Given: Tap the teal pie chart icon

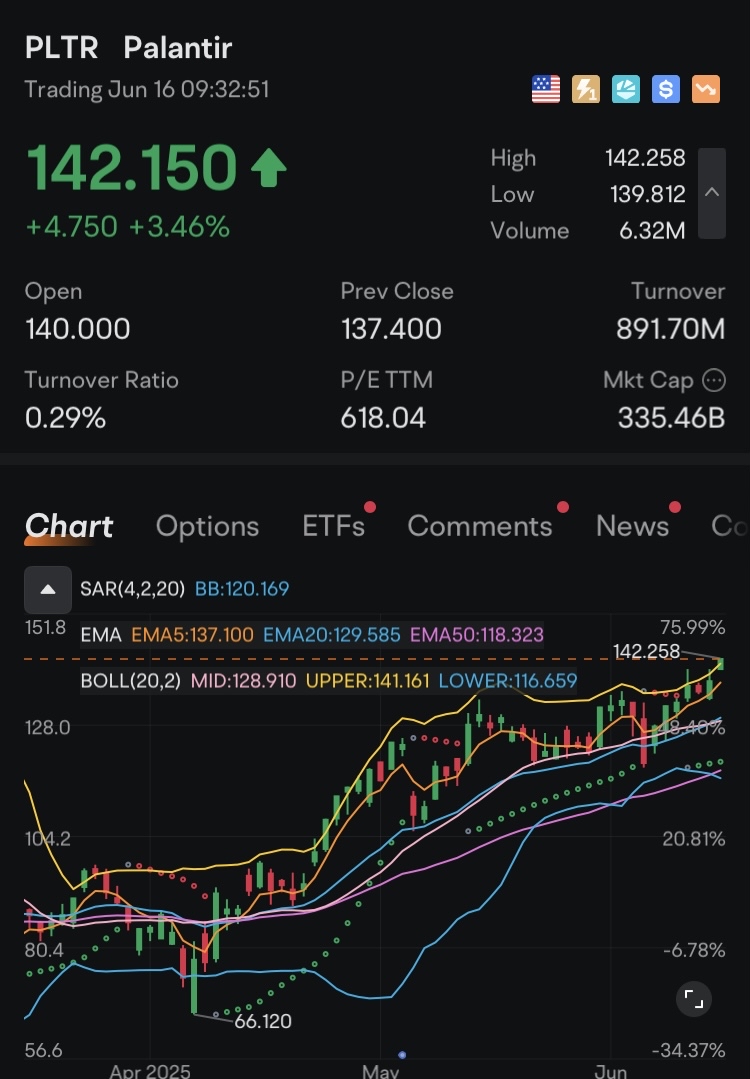Looking at the screenshot, I should 625,89.
